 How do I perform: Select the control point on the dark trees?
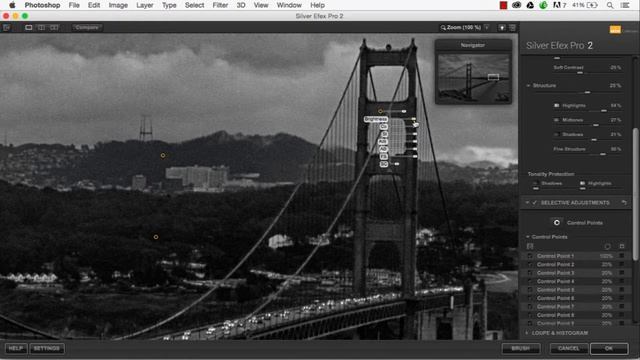[156, 237]
